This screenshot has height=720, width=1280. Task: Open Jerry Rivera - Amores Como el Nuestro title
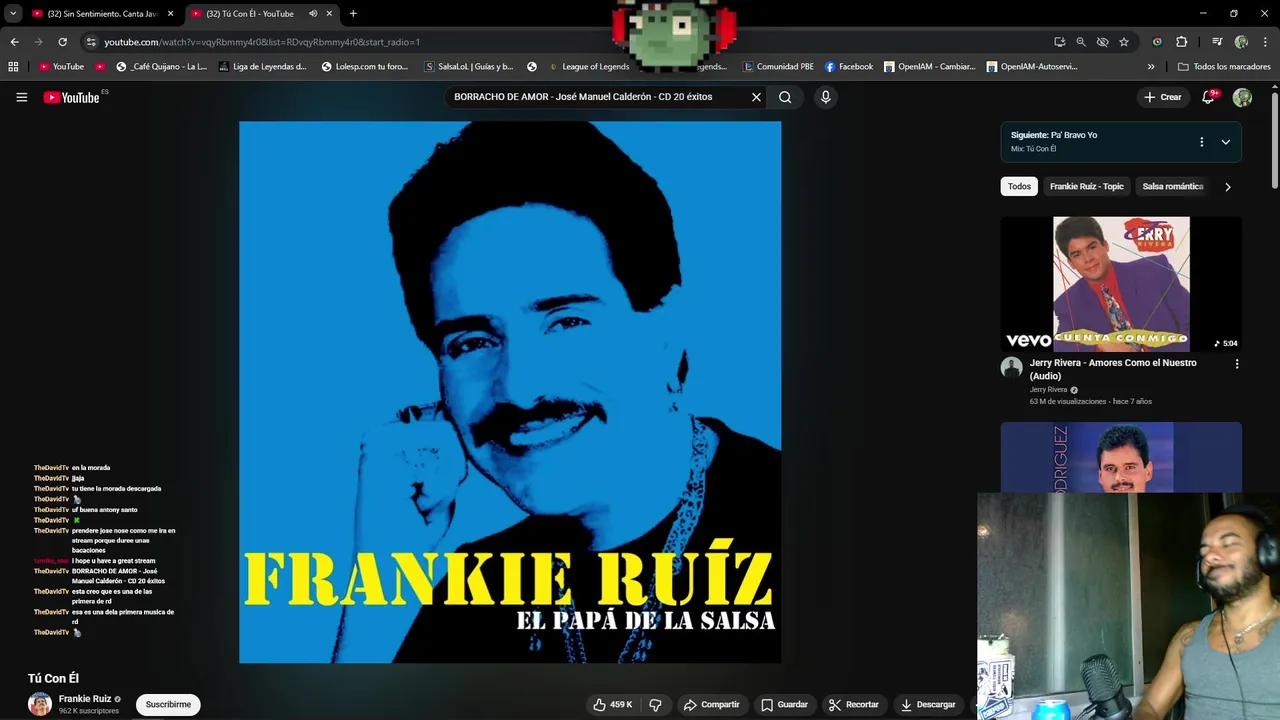pyautogui.click(x=1113, y=369)
